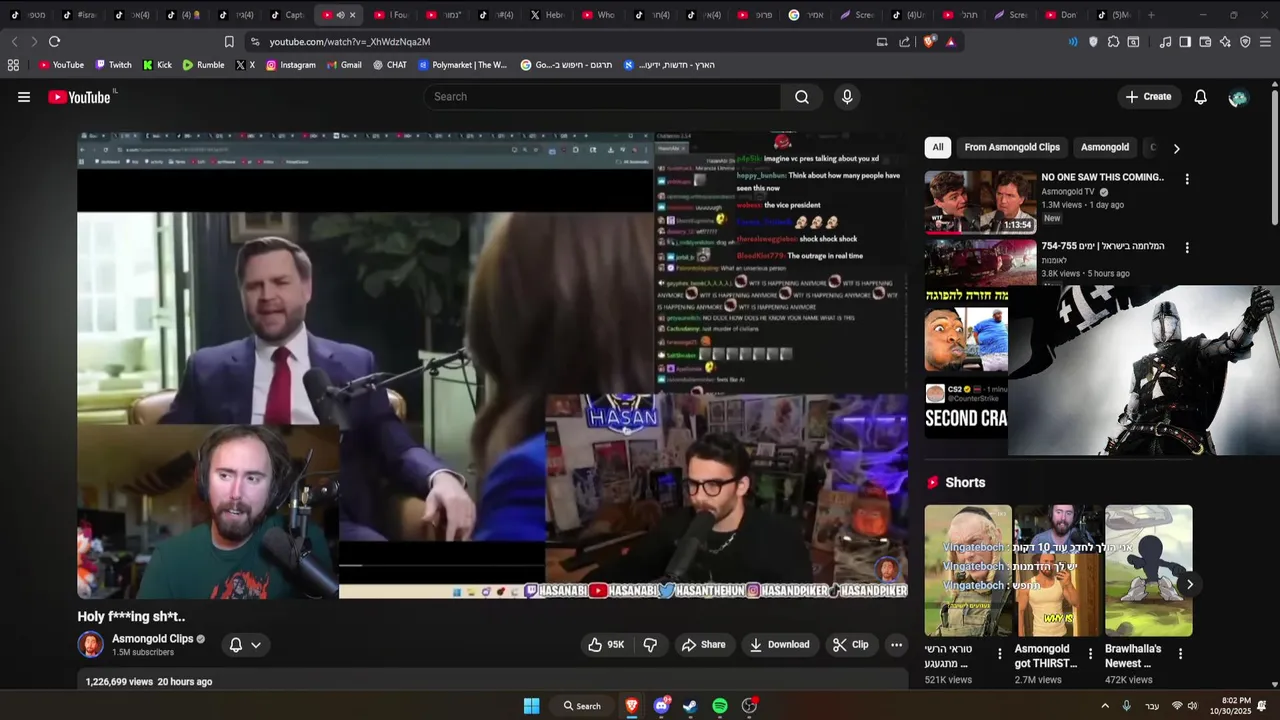Screen dimensions: 1280x720
Task: Toggle the Windows volume tray icon
Action: coord(1192,706)
